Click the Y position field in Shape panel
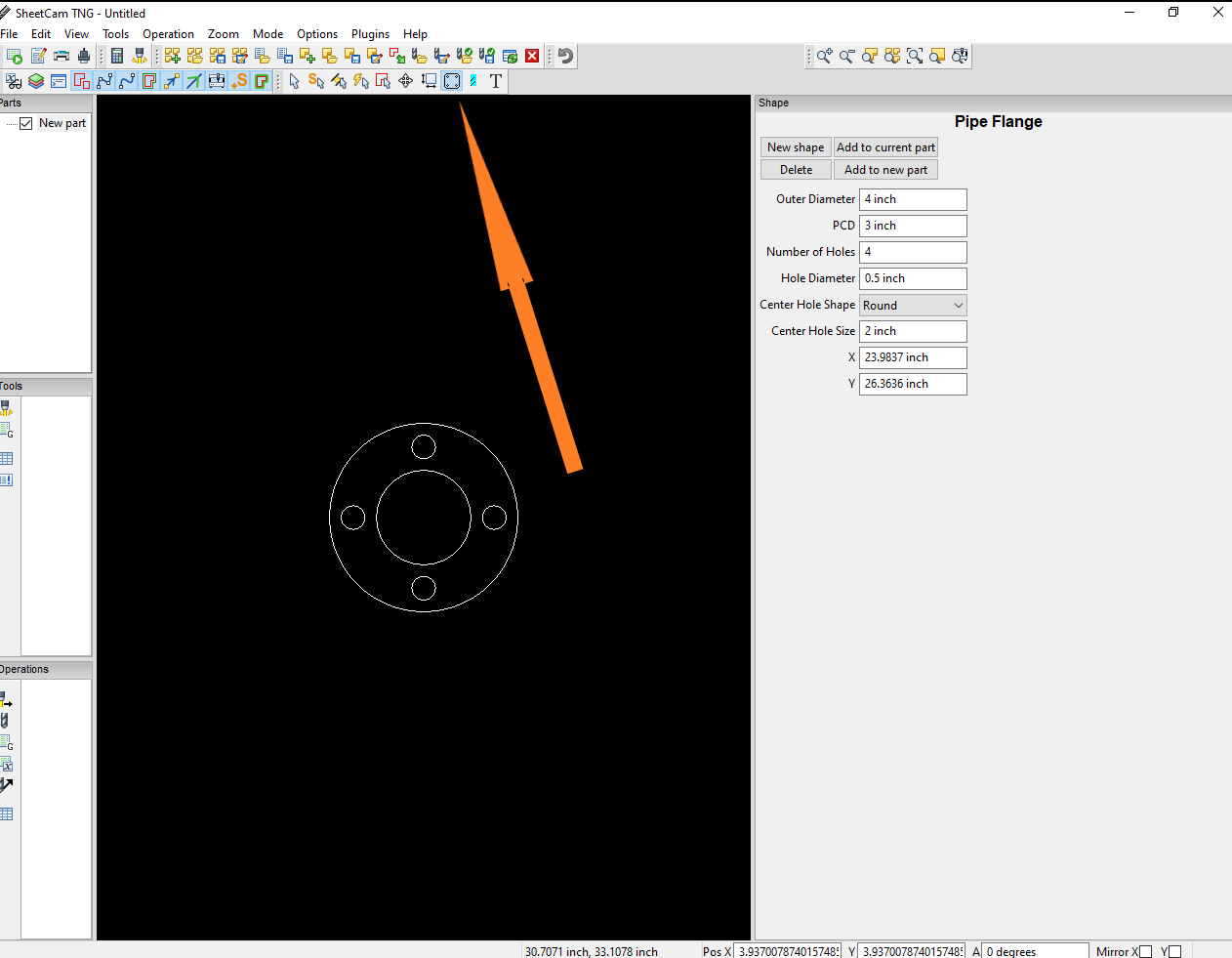 coord(913,384)
